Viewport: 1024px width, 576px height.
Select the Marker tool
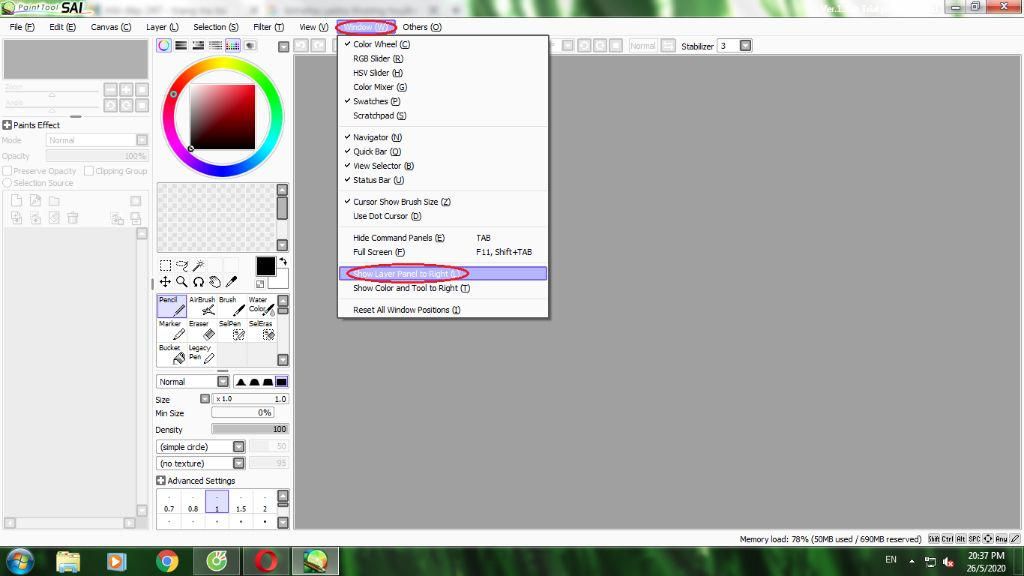[x=172, y=330]
